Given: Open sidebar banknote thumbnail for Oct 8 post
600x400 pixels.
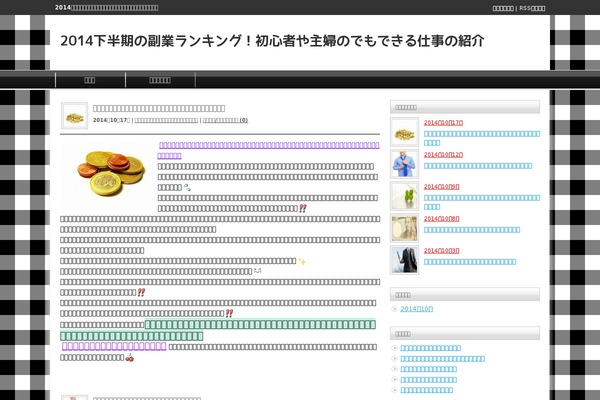Looking at the screenshot, I should [404, 227].
